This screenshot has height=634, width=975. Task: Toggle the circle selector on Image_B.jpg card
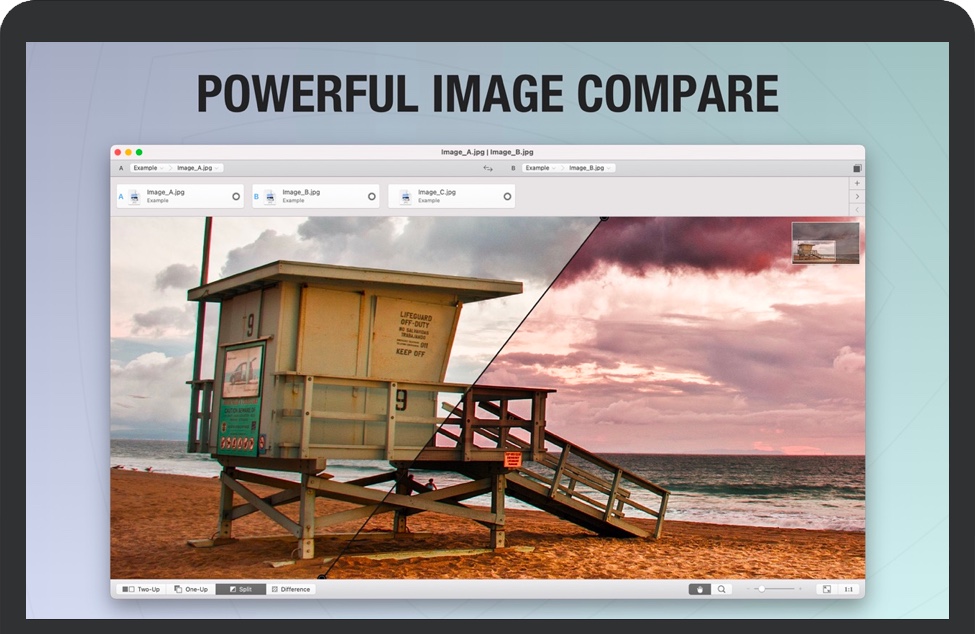point(372,196)
